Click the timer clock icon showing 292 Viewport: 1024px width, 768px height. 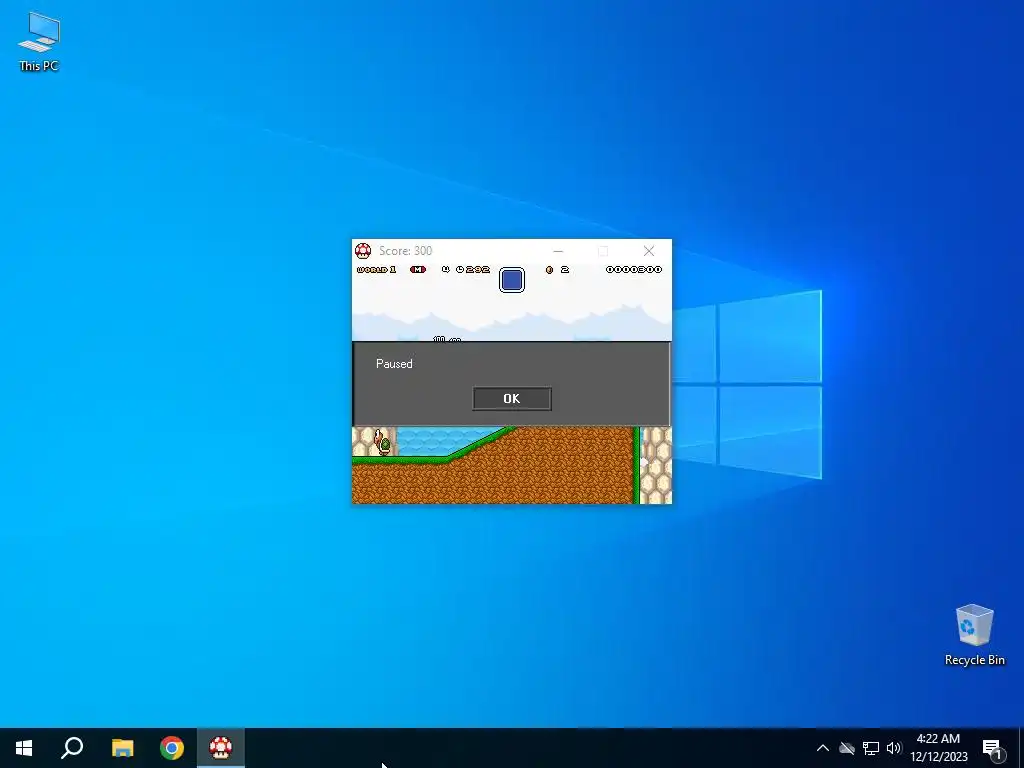click(x=460, y=269)
